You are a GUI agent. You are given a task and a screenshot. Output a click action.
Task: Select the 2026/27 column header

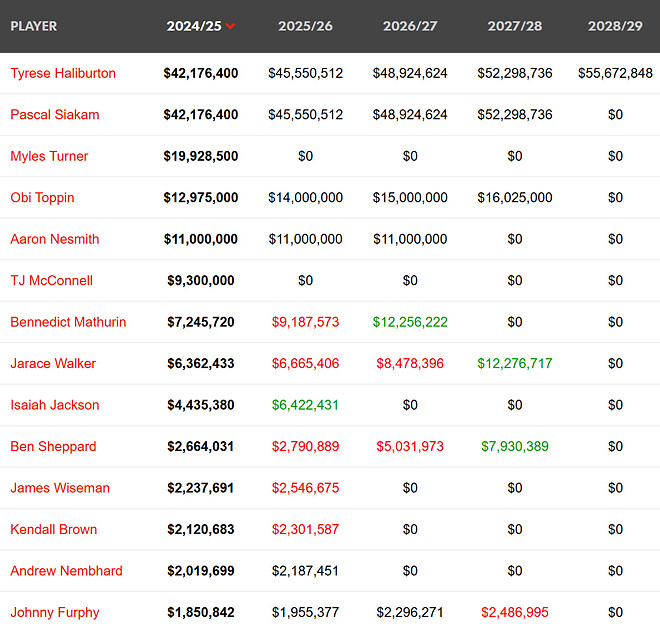[410, 26]
